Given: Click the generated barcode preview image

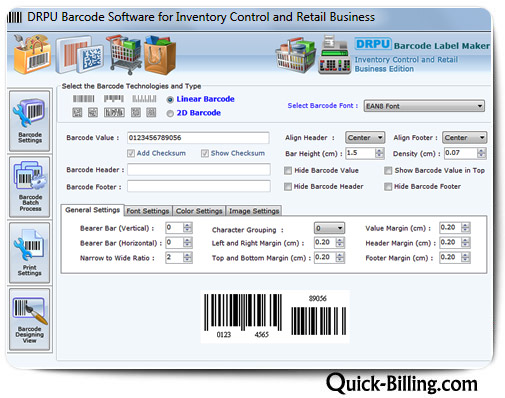Looking at the screenshot, I should pyautogui.click(x=275, y=316).
